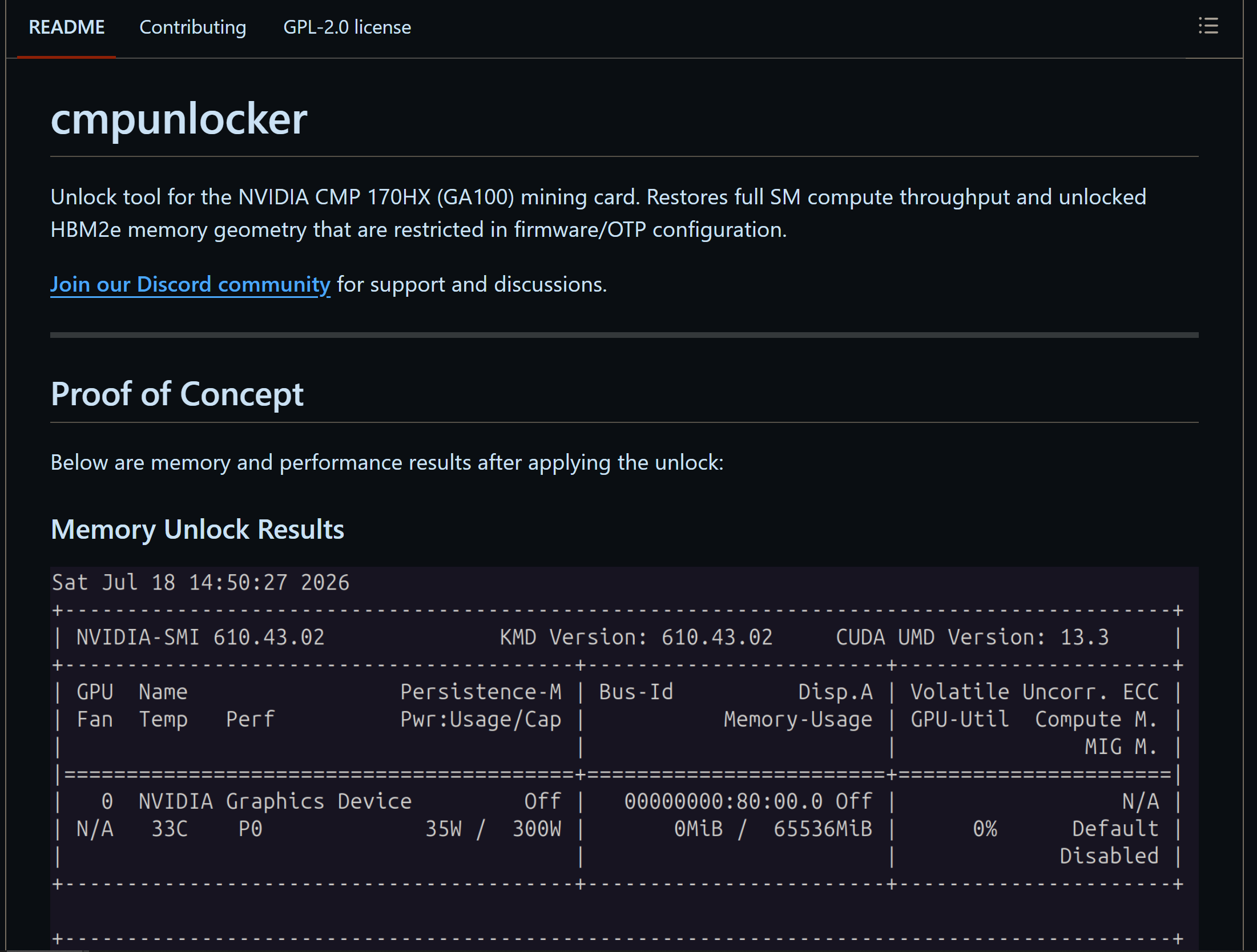This screenshot has width=1257, height=952.
Task: Click the 'Memory-Usage' header text
Action: point(798,719)
